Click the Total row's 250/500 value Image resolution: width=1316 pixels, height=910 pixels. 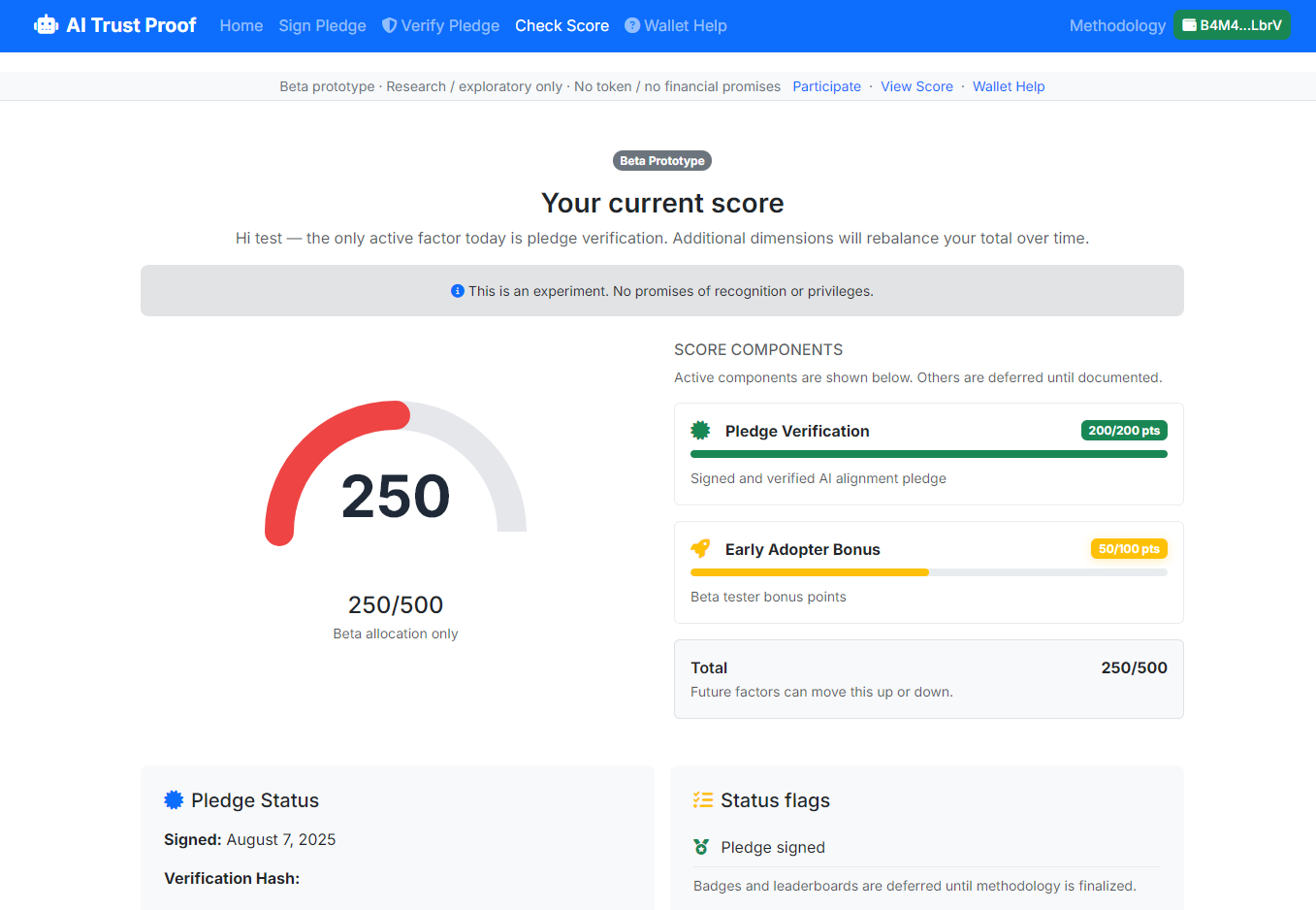[x=1135, y=667]
